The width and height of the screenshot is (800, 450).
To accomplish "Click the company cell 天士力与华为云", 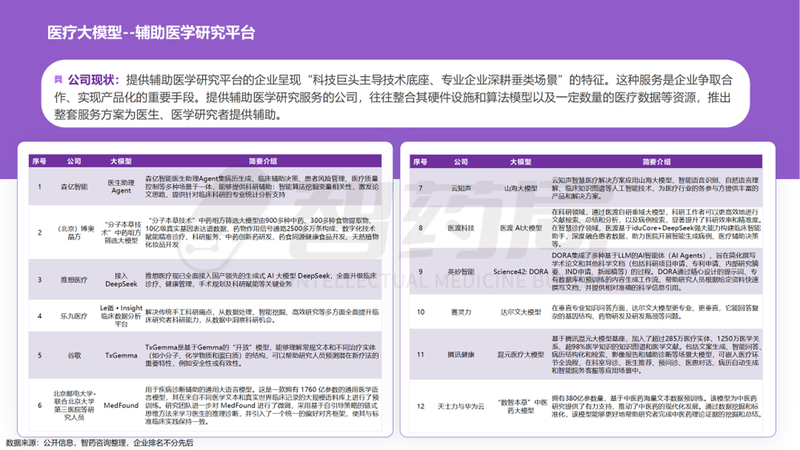I will pos(461,407).
